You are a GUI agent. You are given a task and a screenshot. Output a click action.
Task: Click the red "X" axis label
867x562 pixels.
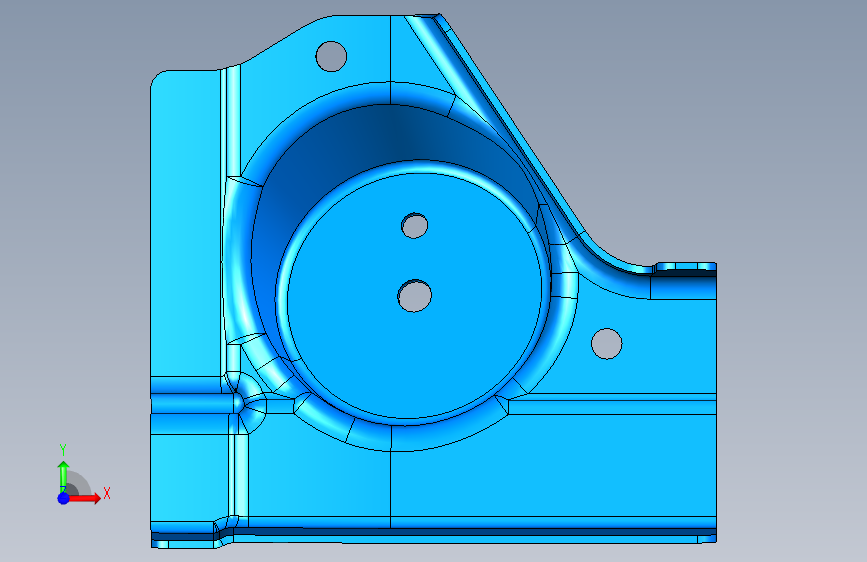pyautogui.click(x=107, y=493)
